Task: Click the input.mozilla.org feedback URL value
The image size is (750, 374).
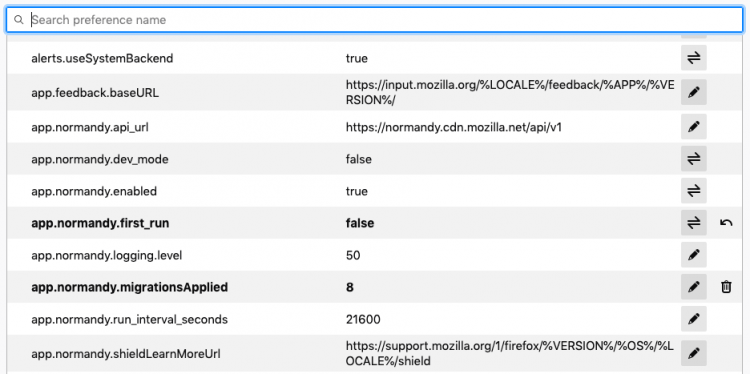Action: pyautogui.click(x=510, y=93)
